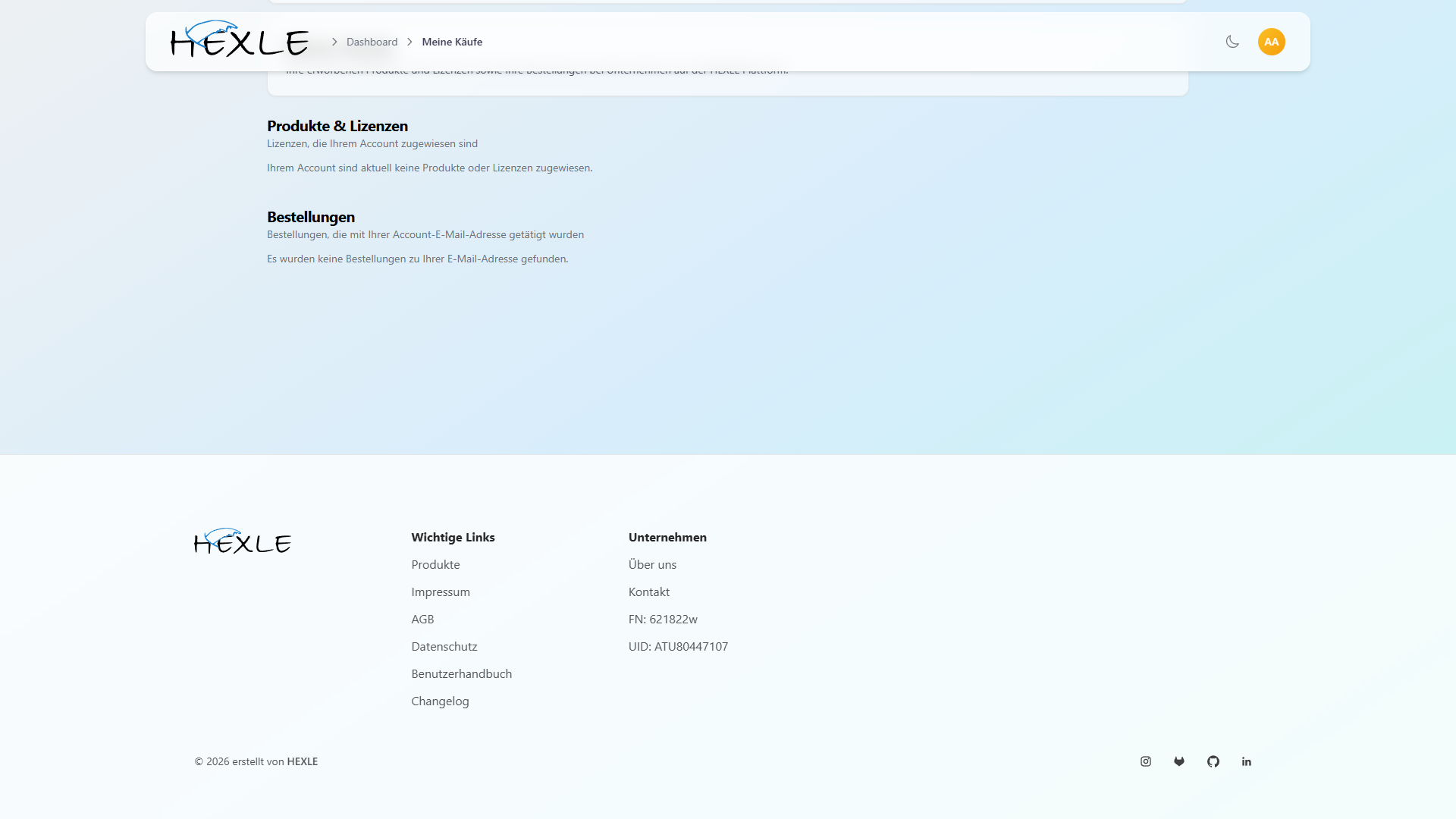Go to Dashboard breadcrumb
1456x819 pixels.
[372, 42]
